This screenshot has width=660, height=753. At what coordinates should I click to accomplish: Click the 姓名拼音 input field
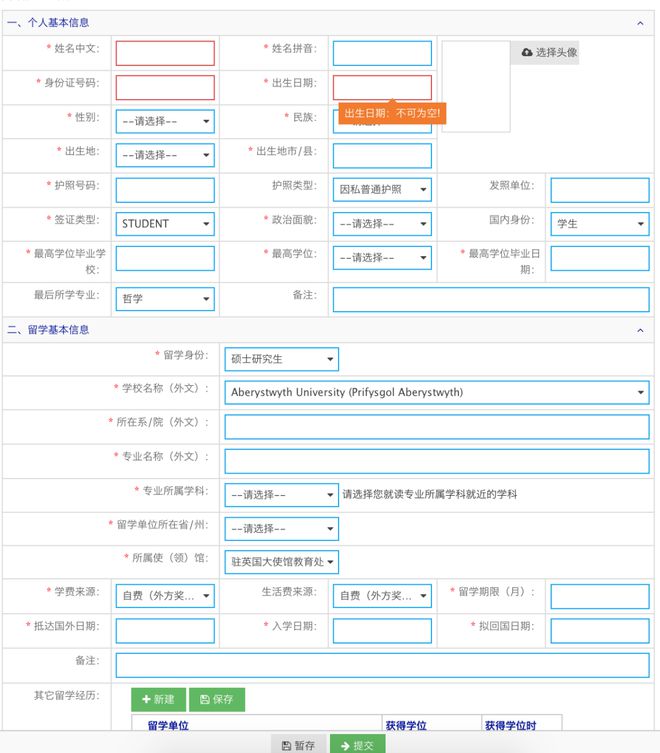pos(382,53)
